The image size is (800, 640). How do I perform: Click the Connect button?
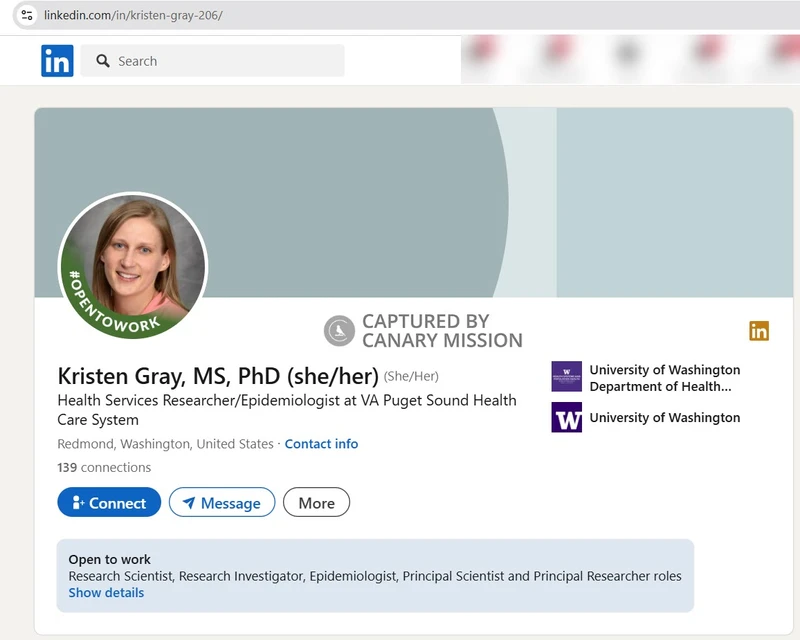tap(109, 502)
